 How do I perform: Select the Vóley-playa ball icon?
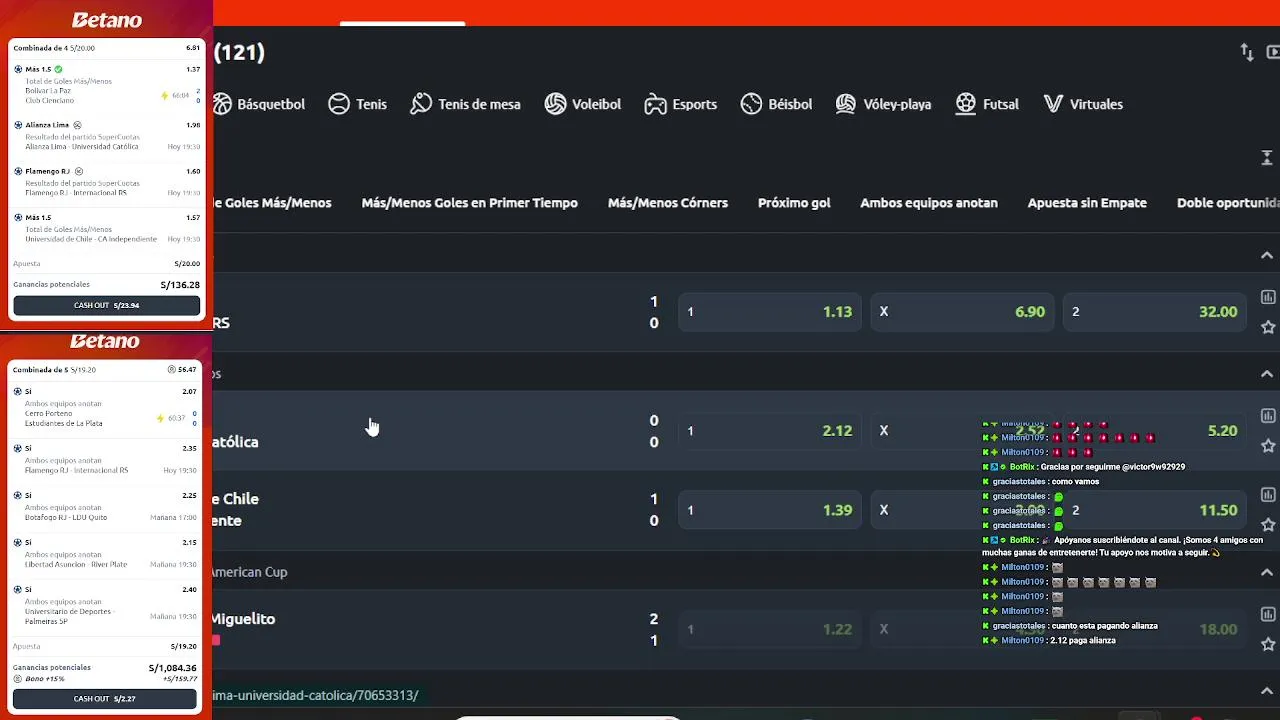[846, 104]
